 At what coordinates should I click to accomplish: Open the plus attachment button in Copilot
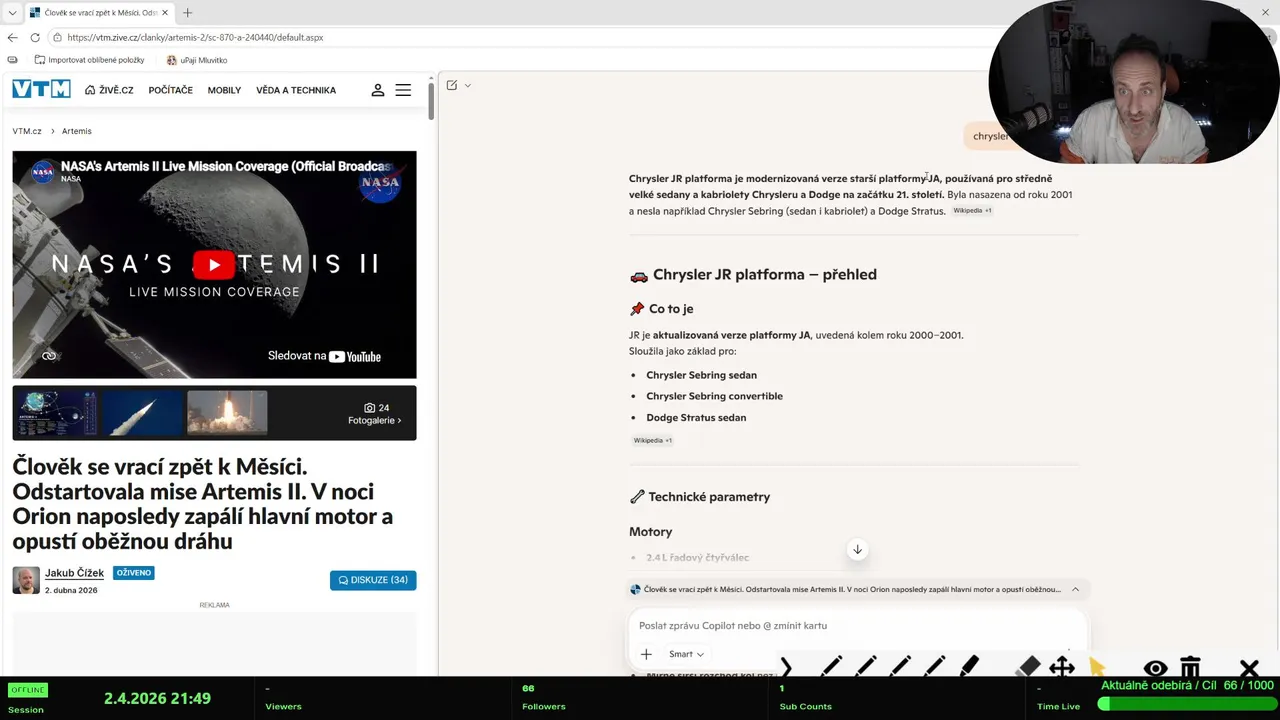[x=646, y=654]
